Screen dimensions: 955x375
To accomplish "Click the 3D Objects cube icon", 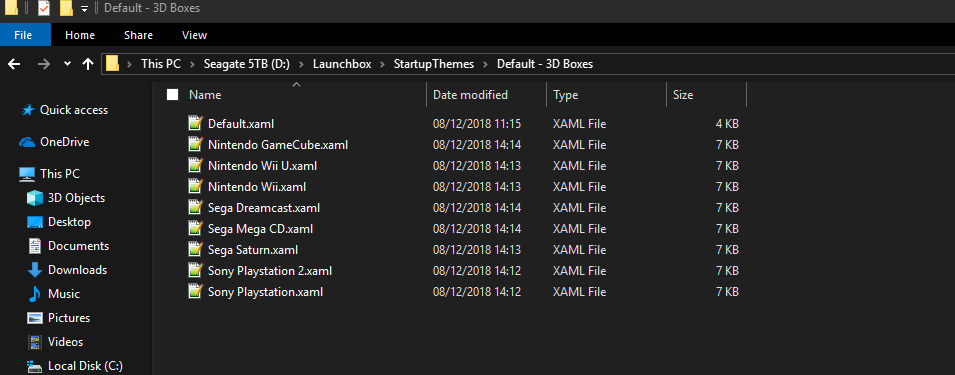I will [x=35, y=198].
